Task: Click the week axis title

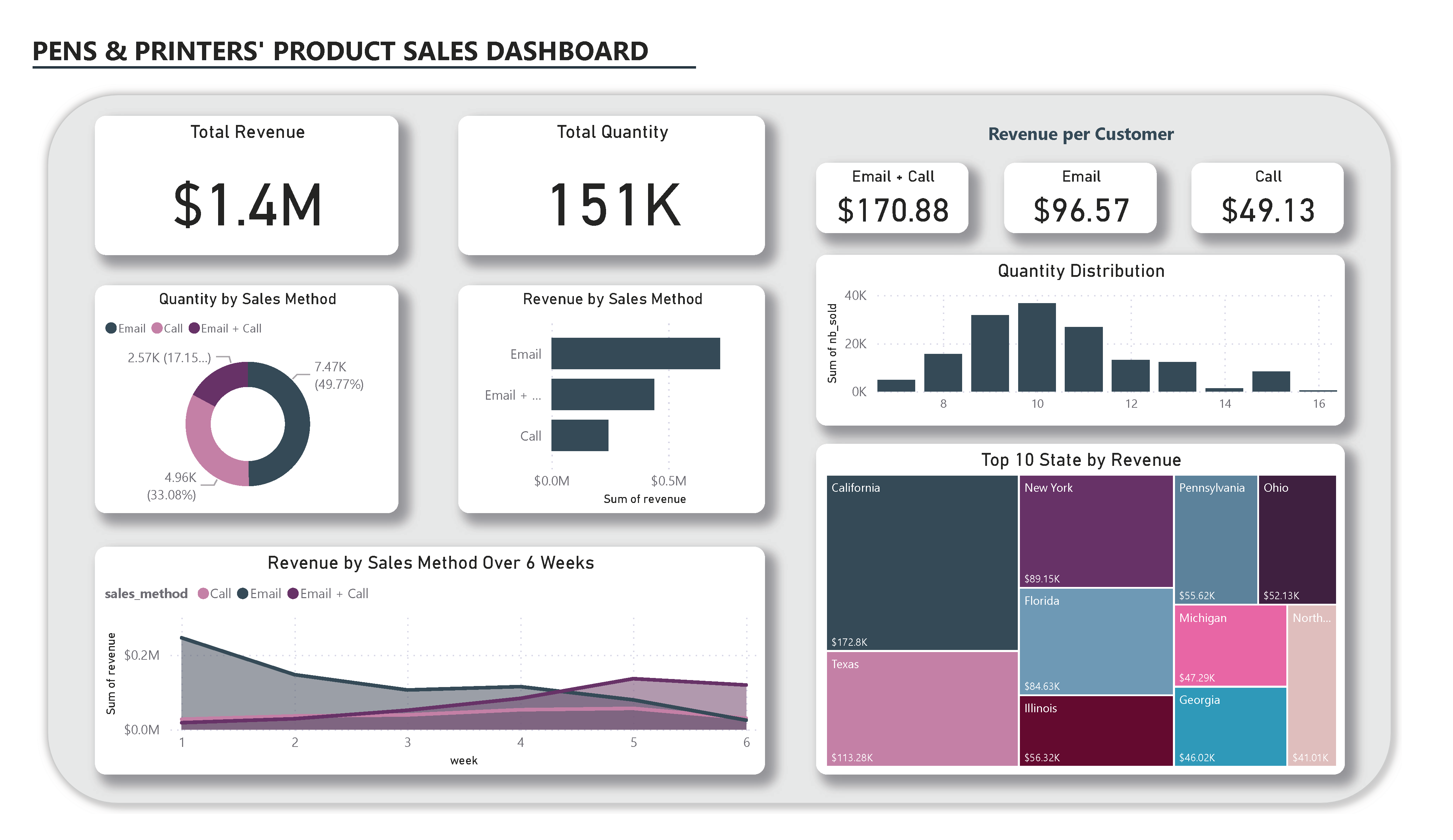Action: tap(464, 761)
